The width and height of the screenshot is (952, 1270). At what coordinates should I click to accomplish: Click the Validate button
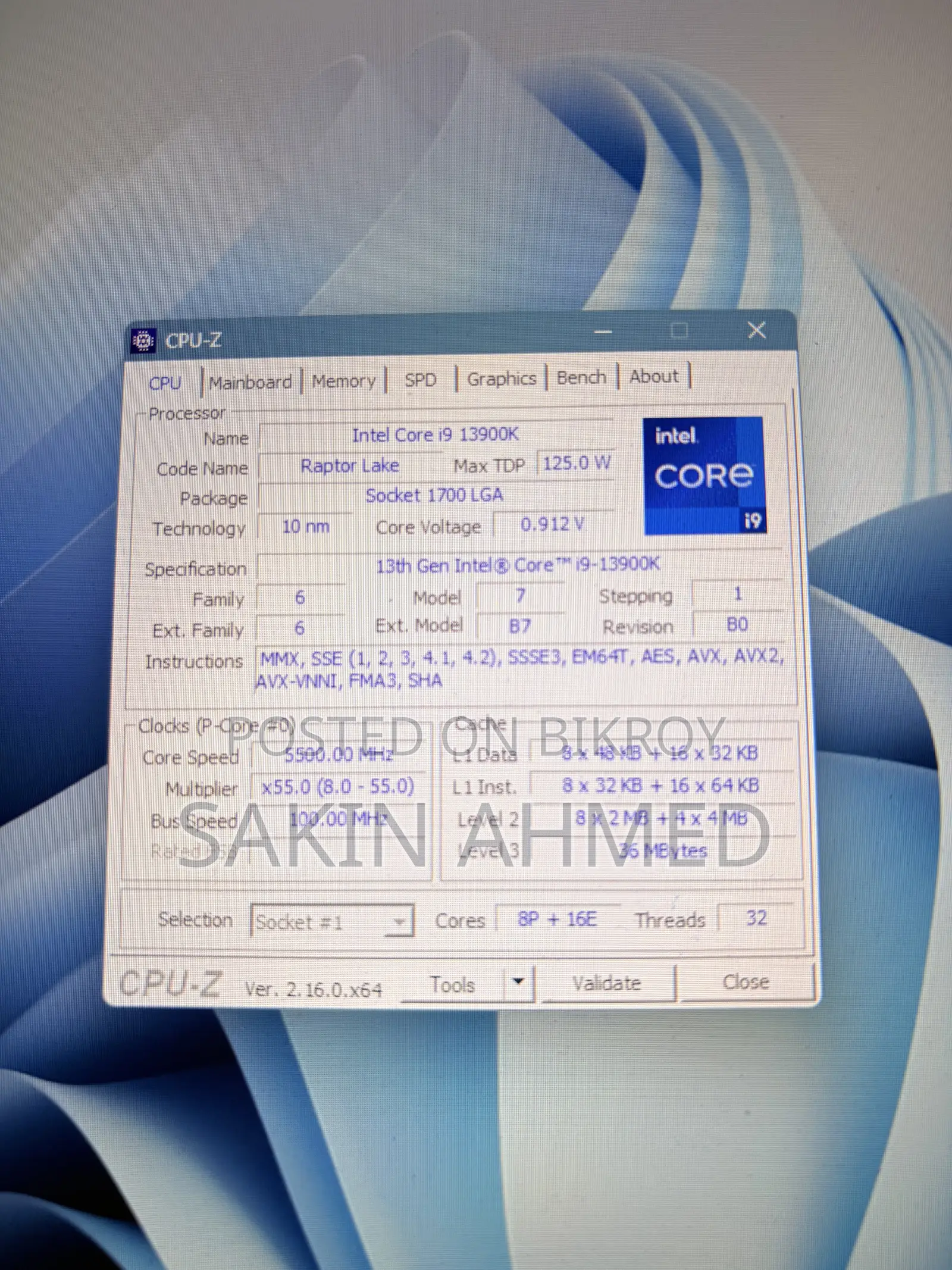pos(607,983)
